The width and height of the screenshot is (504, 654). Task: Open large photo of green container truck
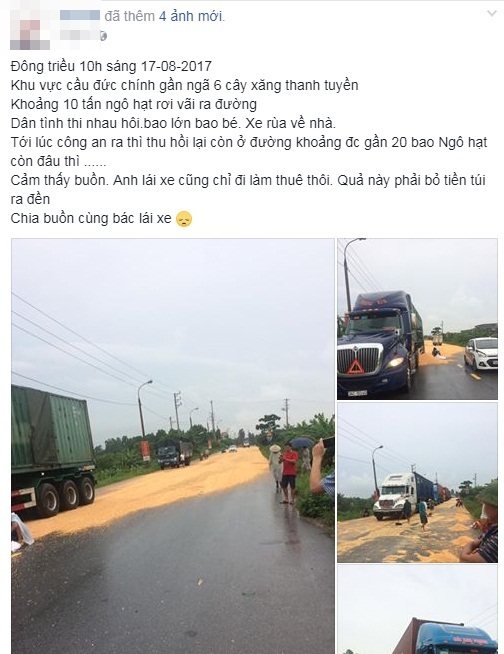[173, 446]
